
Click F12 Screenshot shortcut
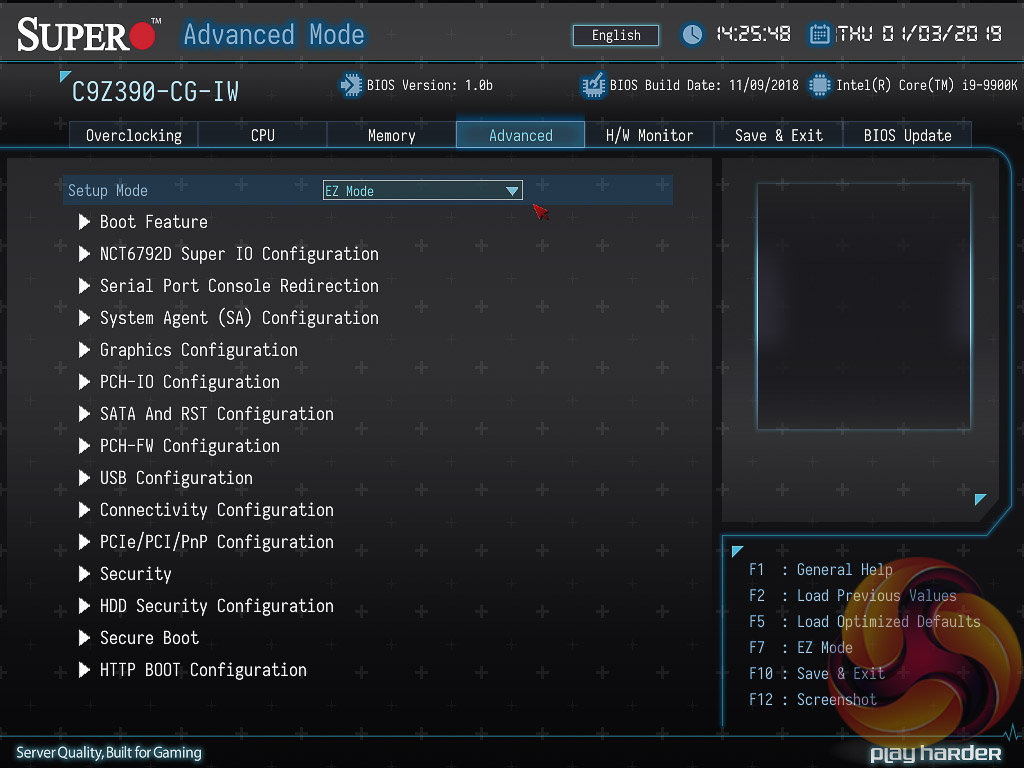(x=812, y=700)
